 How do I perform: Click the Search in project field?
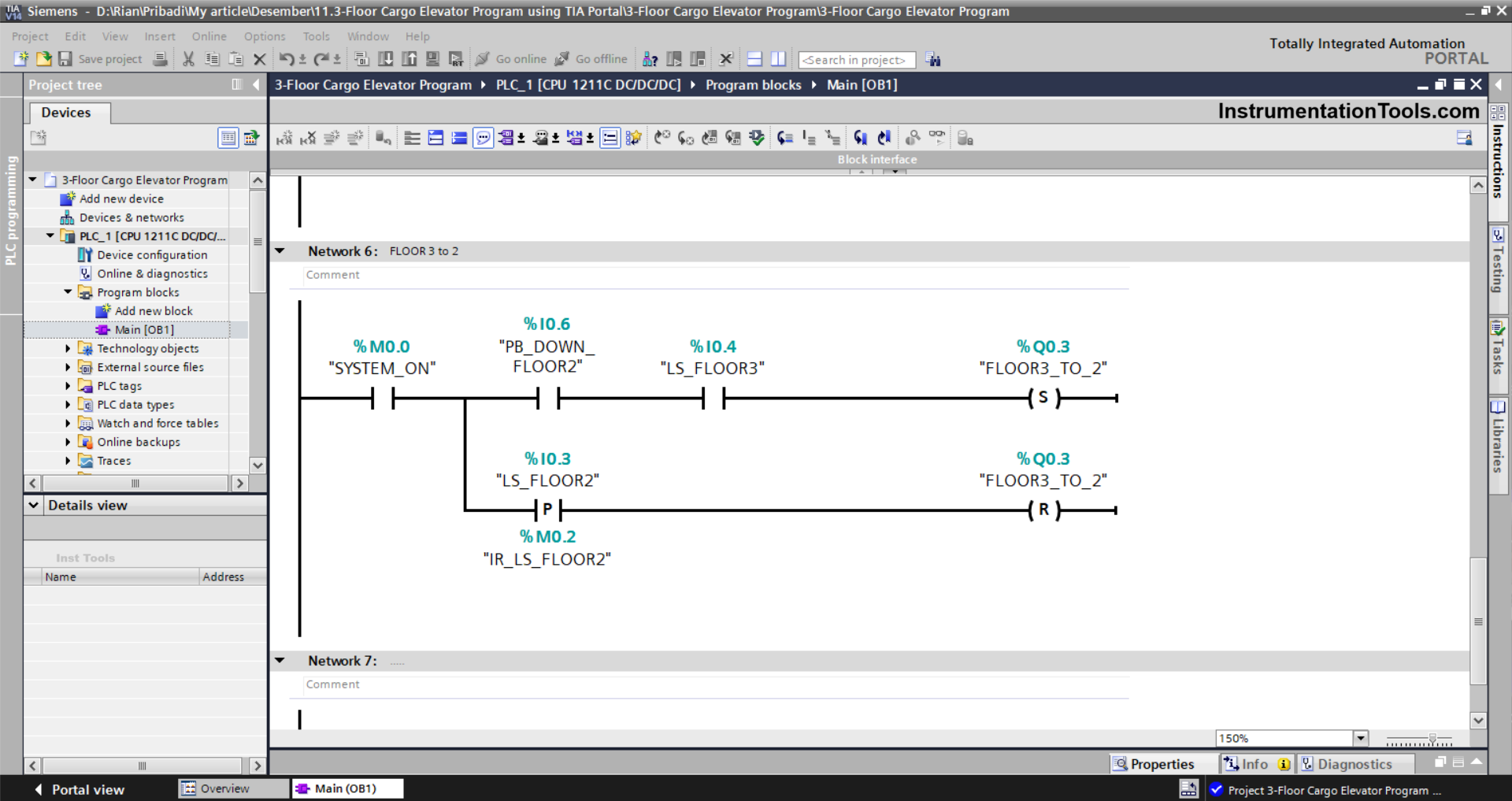857,60
